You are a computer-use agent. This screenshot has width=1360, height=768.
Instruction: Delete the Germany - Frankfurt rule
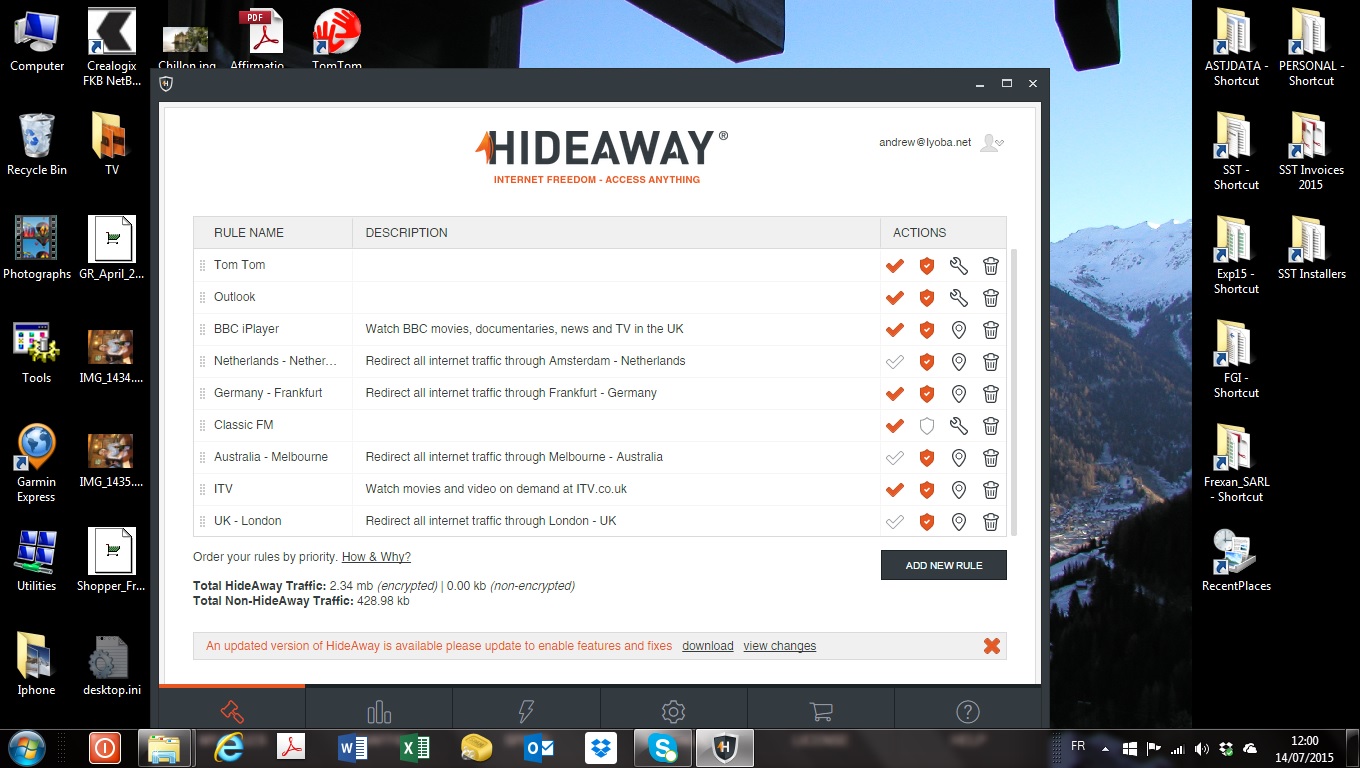click(990, 394)
